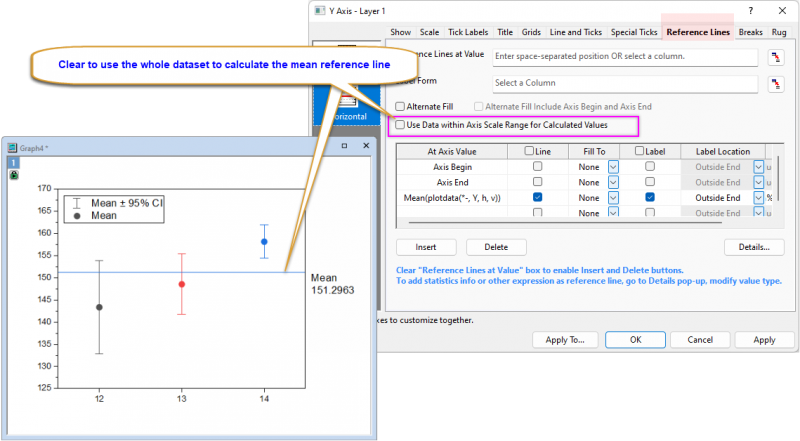This screenshot has width=800, height=441.
Task: Click the Apply To... button
Action: (565, 340)
